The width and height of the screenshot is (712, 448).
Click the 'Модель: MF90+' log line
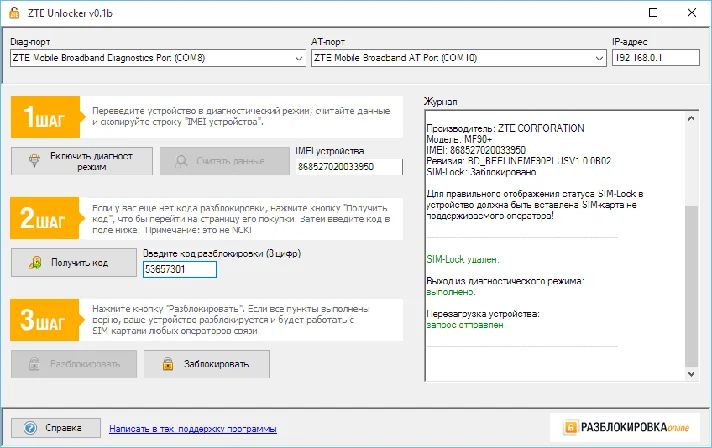[459, 139]
